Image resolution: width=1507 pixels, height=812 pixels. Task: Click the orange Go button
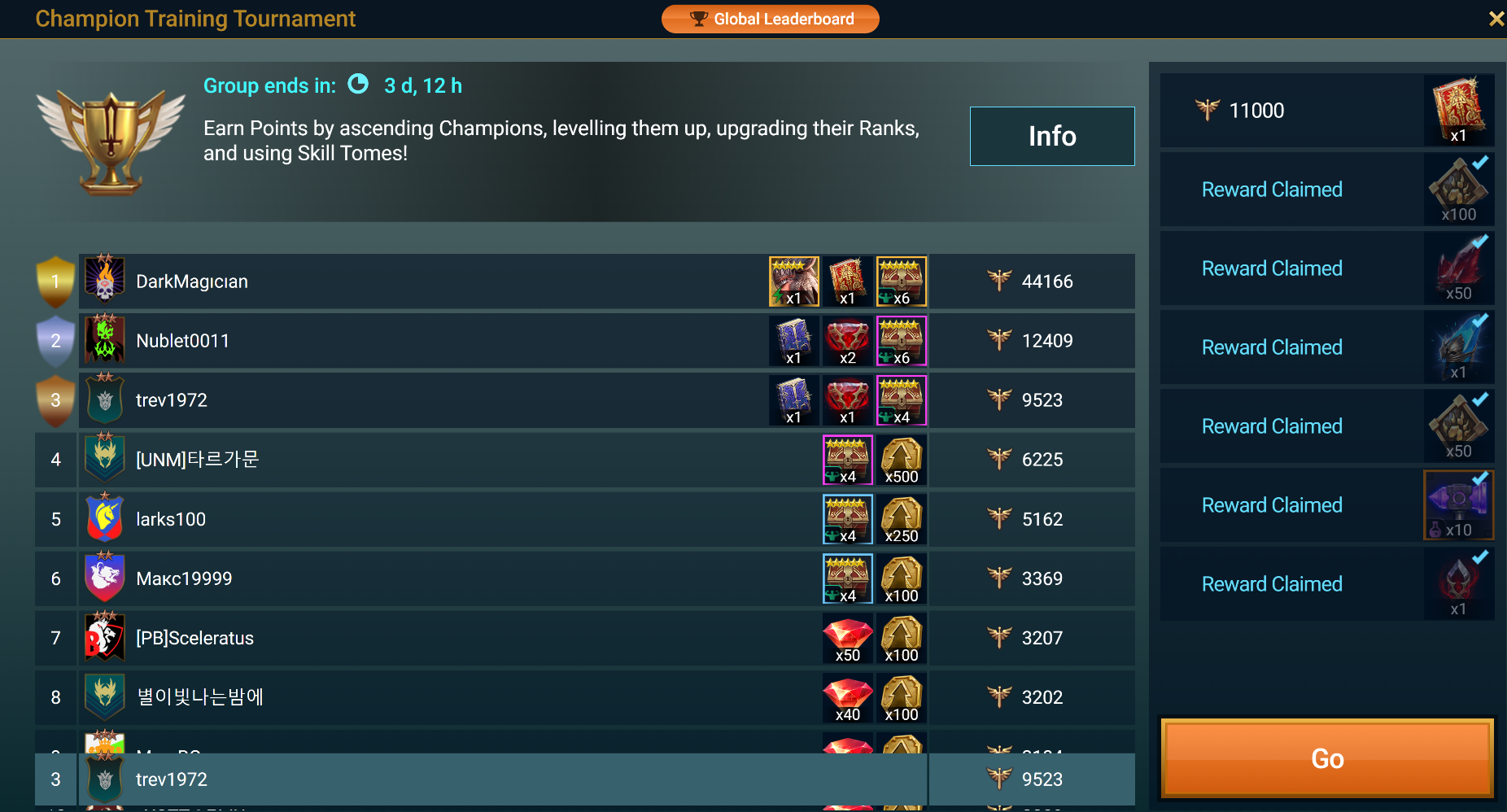[1327, 758]
